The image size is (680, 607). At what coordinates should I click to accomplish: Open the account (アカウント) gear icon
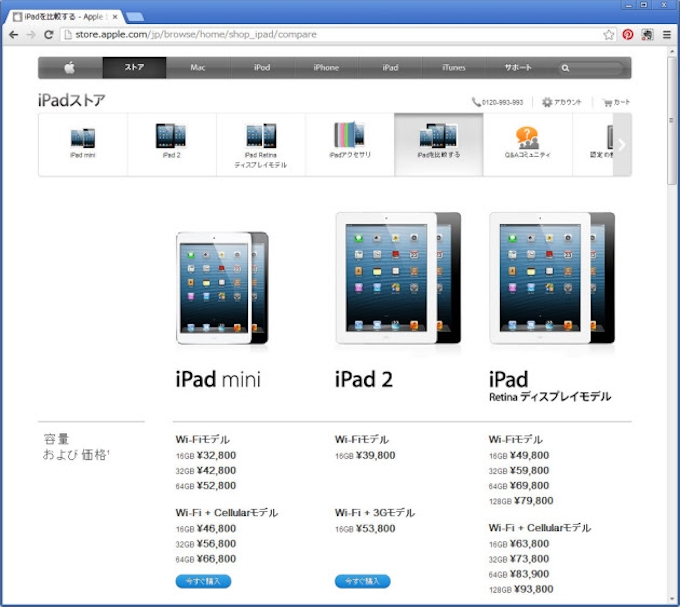(x=547, y=102)
